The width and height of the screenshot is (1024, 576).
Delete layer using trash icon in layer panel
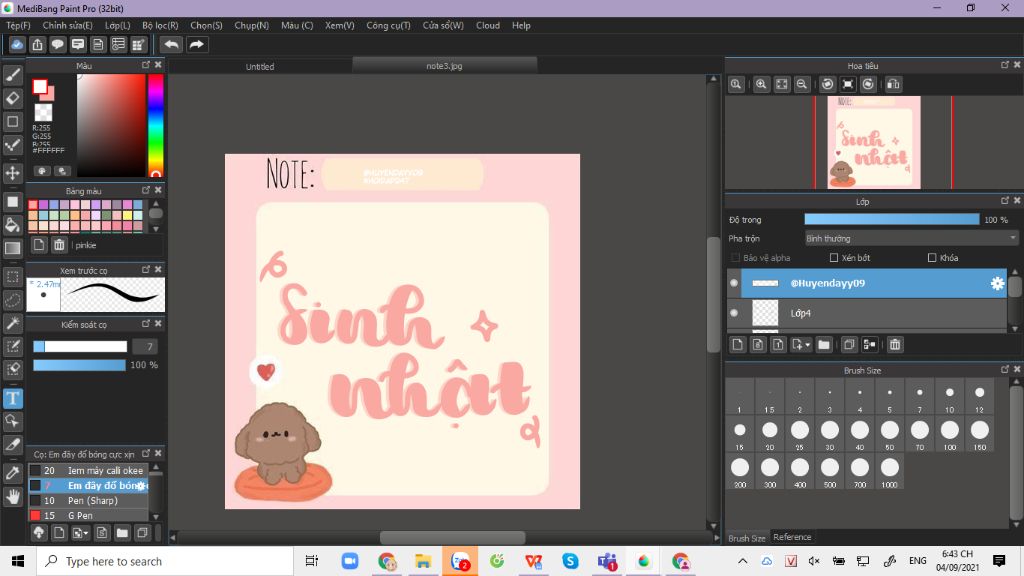tap(895, 345)
